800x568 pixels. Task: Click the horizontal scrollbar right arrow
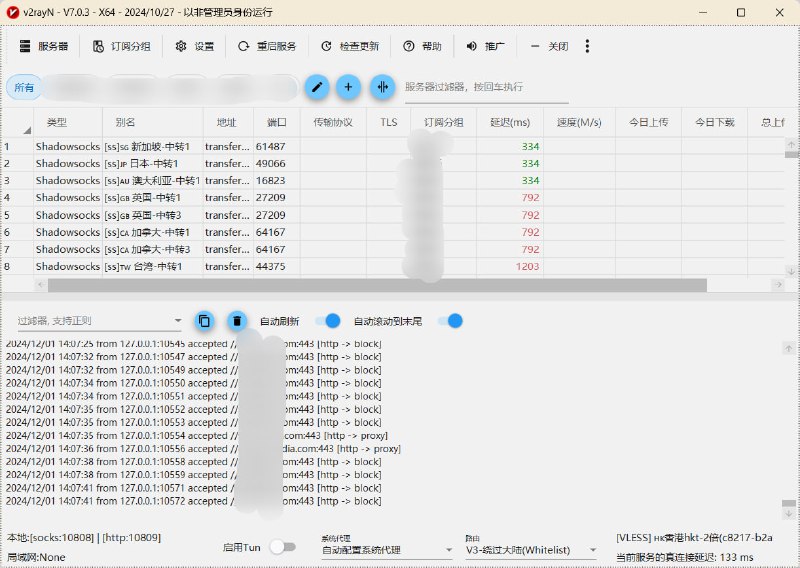click(778, 285)
